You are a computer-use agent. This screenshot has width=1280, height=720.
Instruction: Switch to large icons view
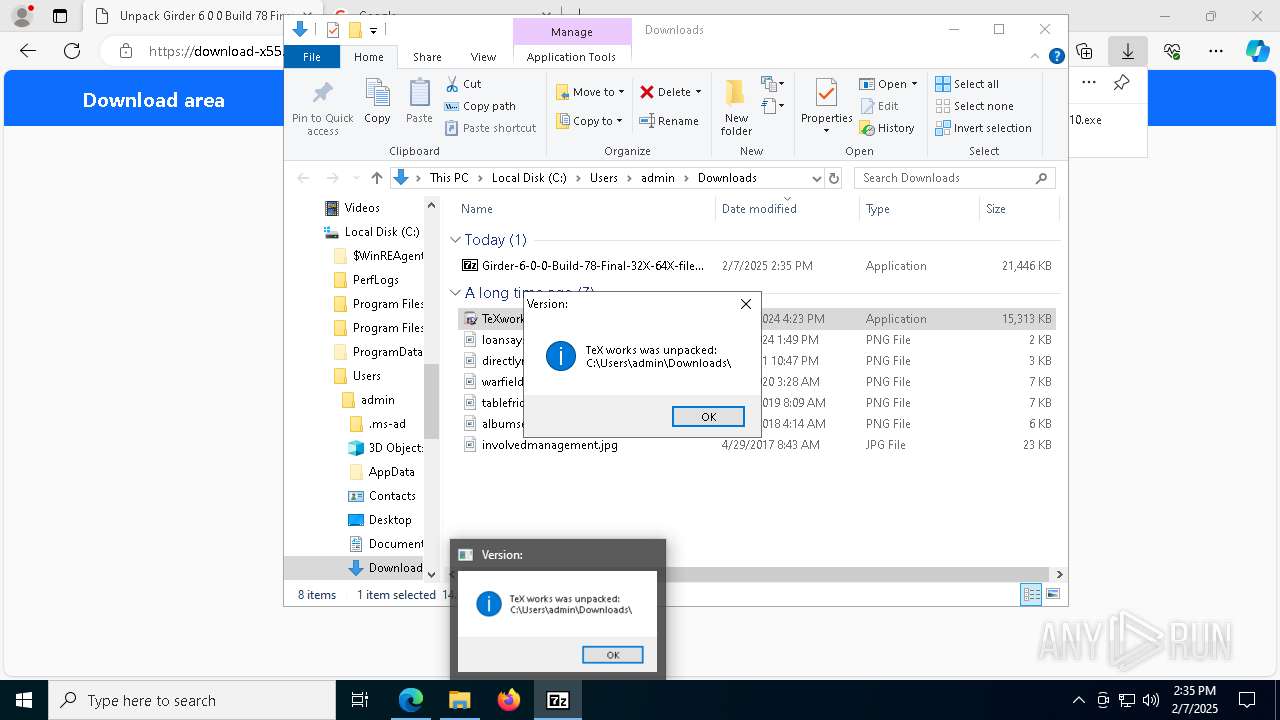[1053, 595]
